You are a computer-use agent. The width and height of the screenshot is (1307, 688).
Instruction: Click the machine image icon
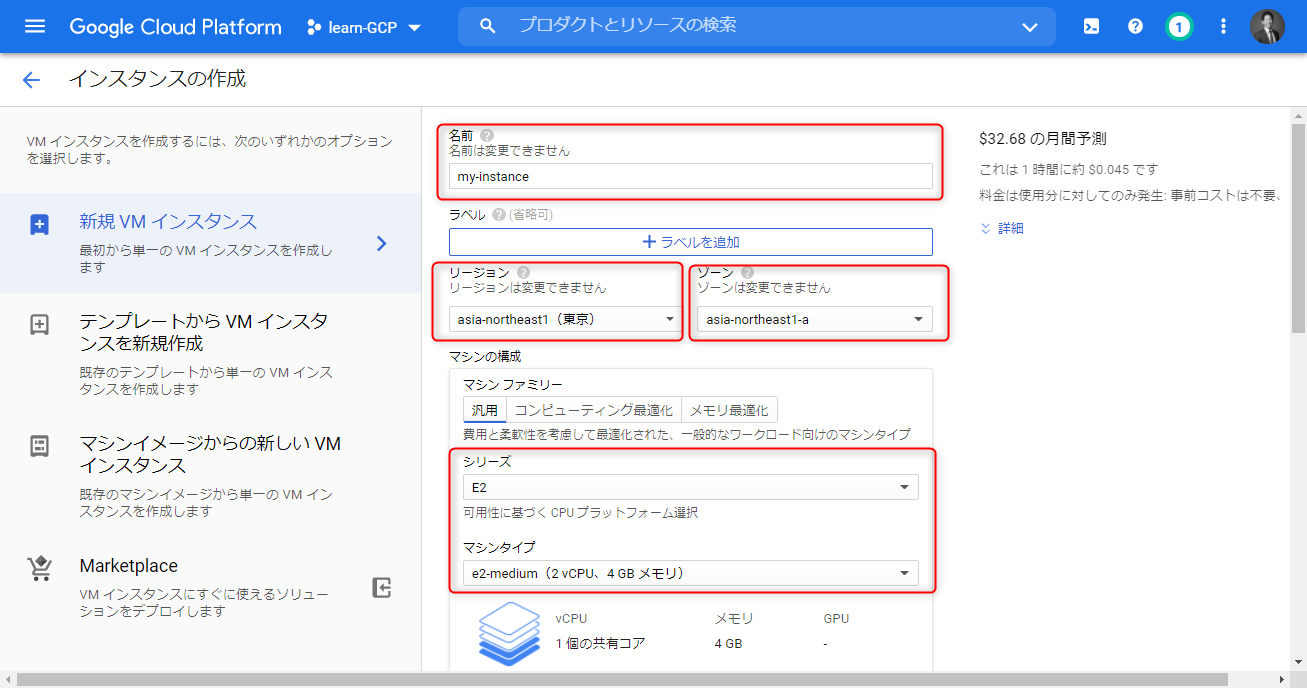39,446
